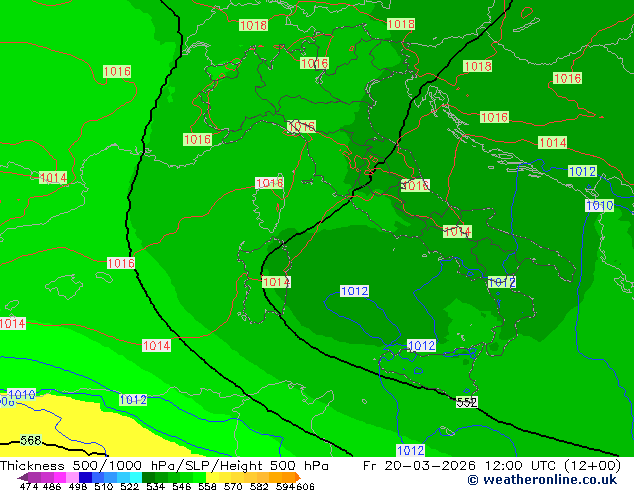Select the chart title 'Thickness 500/1000 hPa/SLP/Height 500 hPa'
Viewport: 634px width, 490px height.
[x=164, y=466]
